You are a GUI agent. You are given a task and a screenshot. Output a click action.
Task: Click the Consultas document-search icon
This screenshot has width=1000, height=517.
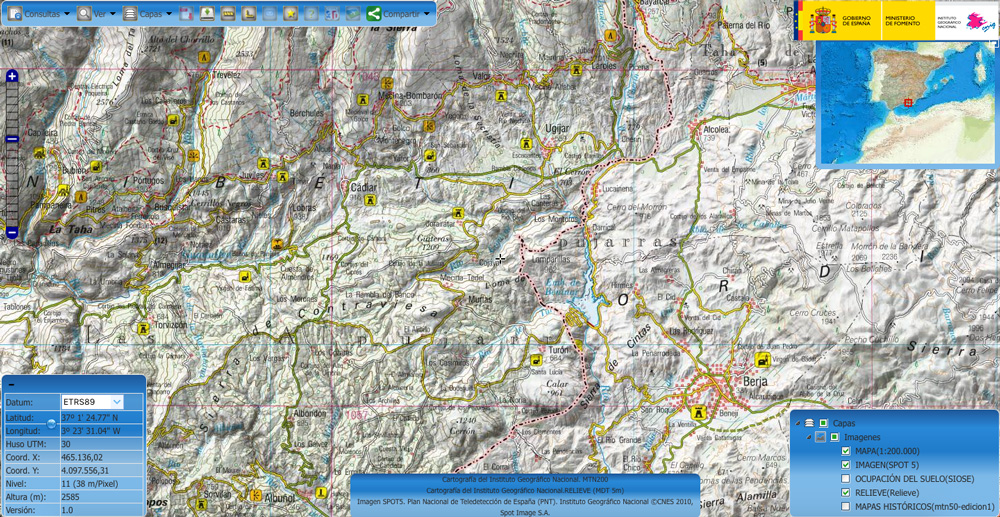coord(15,13)
